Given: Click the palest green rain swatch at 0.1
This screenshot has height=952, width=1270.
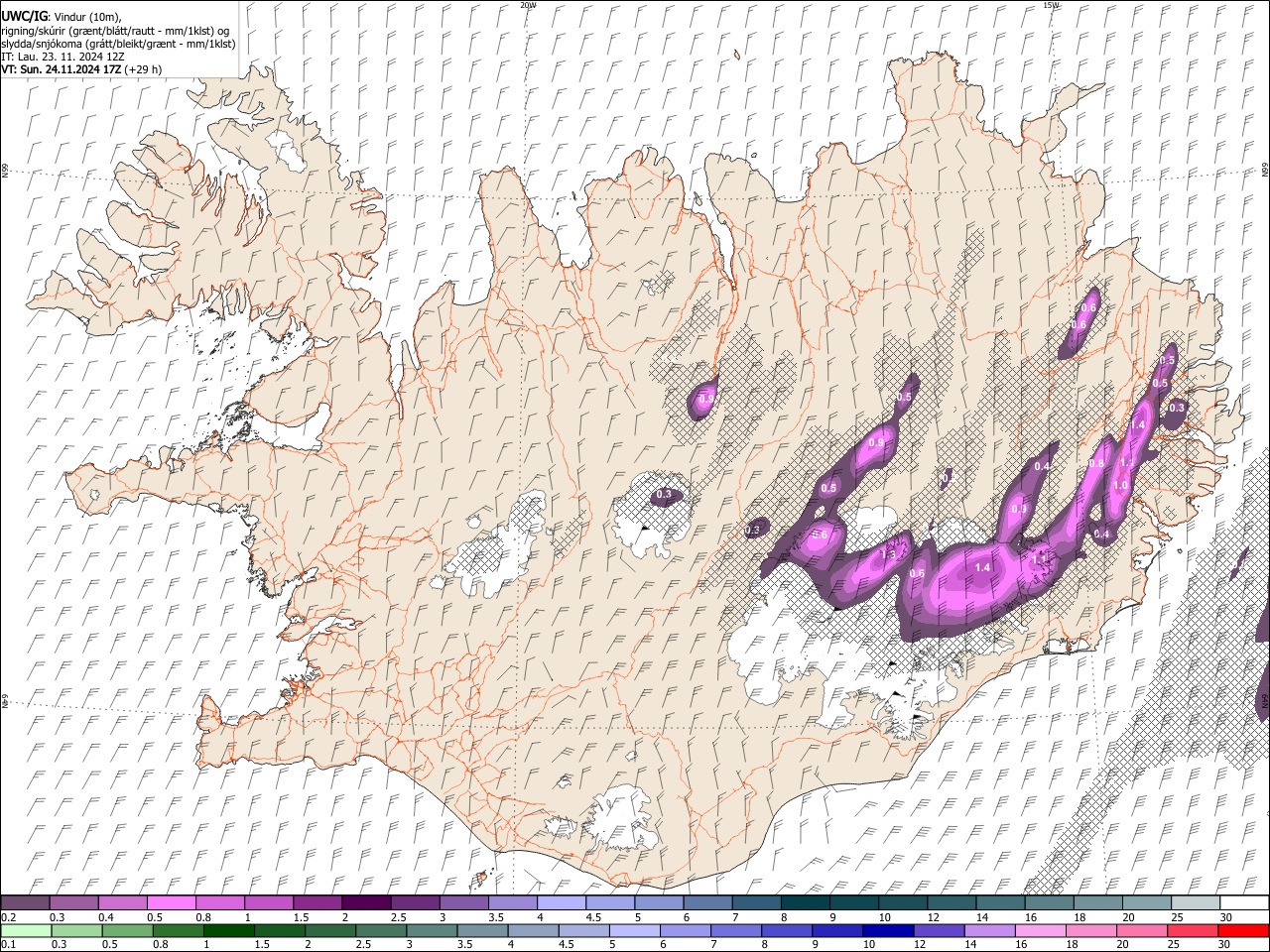Looking at the screenshot, I should coord(26,930).
